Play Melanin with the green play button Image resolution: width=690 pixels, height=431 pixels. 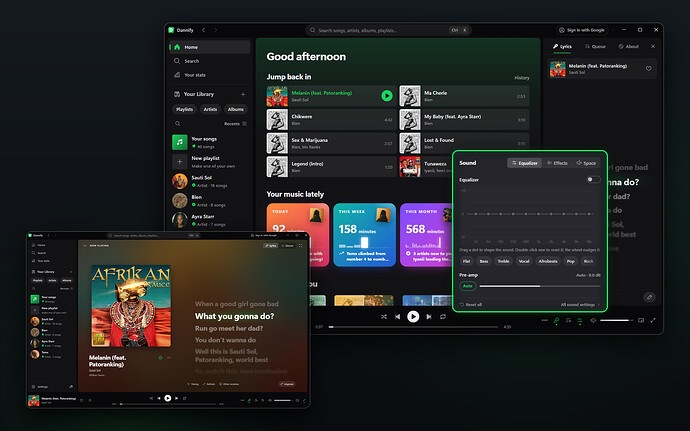[x=387, y=96]
